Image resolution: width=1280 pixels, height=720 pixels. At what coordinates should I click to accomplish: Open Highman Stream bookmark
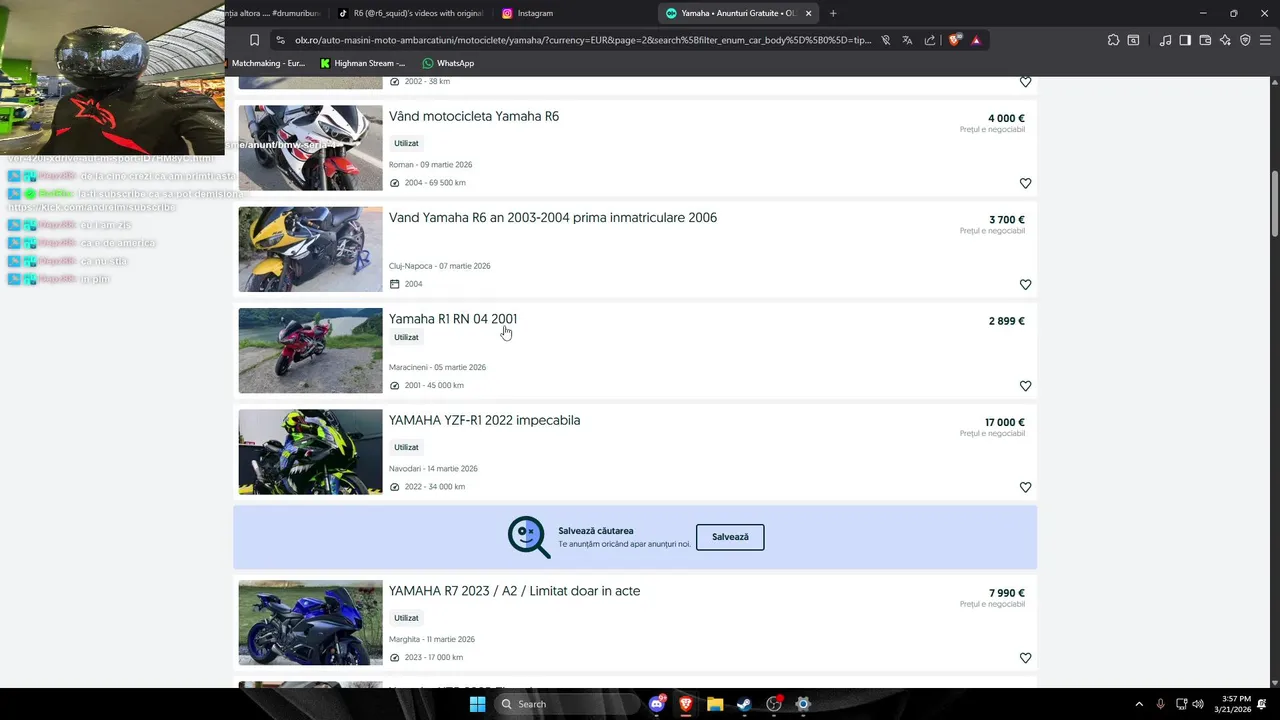tap(362, 63)
